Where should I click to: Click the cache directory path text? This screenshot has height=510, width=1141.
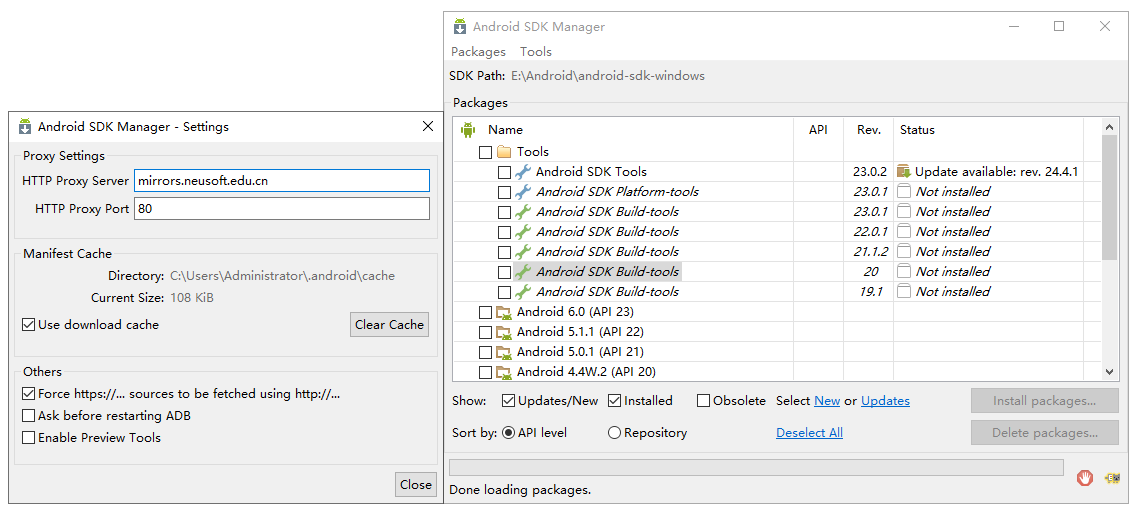[x=282, y=276]
